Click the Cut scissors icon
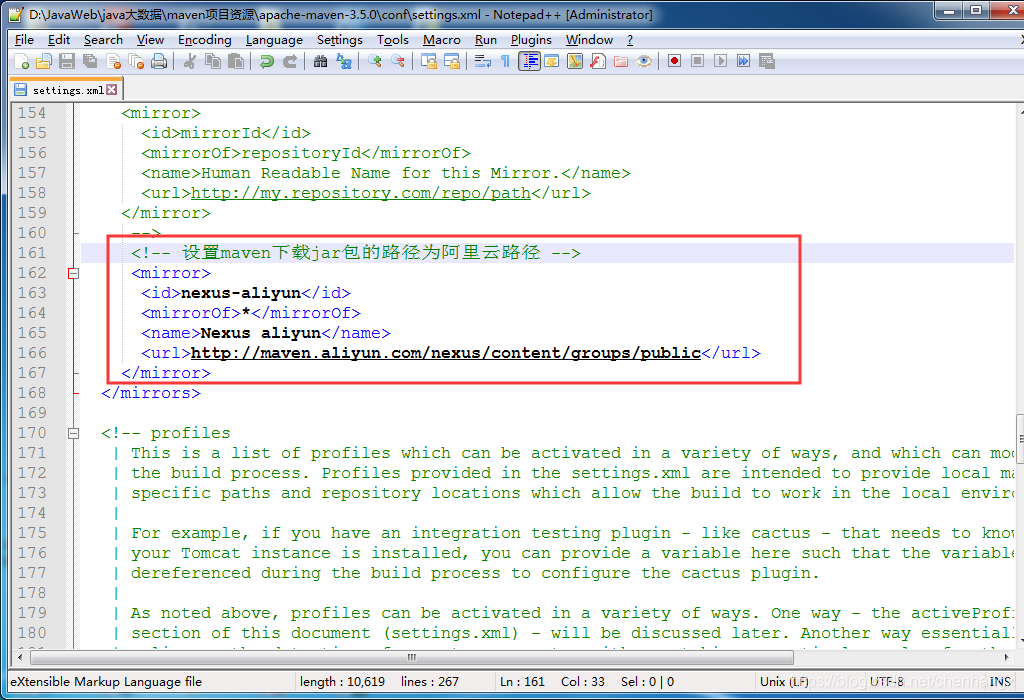The width and height of the screenshot is (1024, 700). [x=190, y=61]
